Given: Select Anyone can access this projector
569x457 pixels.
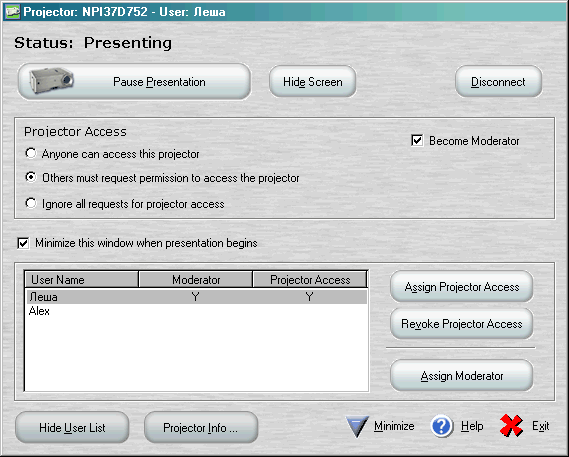Looking at the screenshot, I should click(x=31, y=154).
